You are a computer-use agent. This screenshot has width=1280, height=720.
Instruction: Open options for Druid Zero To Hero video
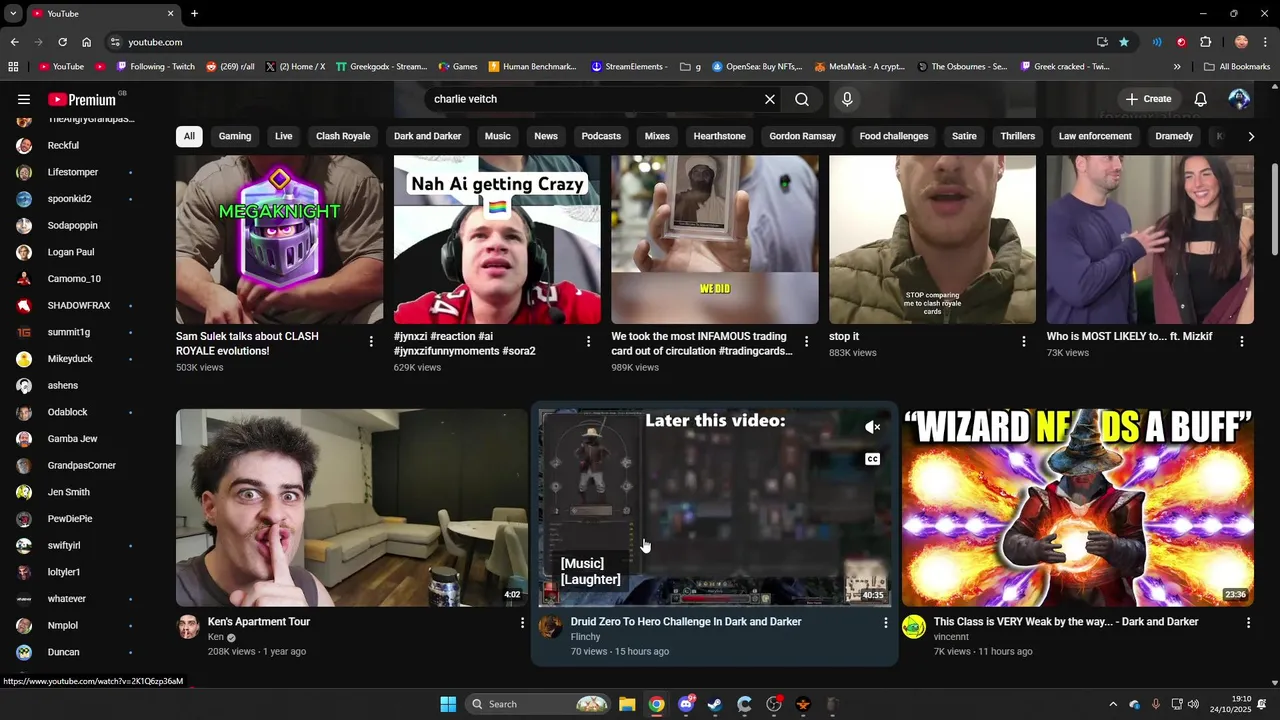pos(885,622)
